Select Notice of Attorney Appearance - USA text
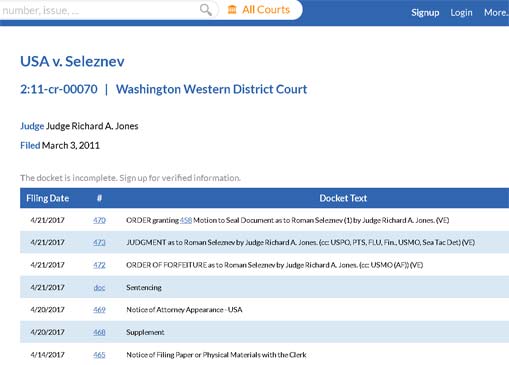509x365 pixels. click(x=184, y=310)
